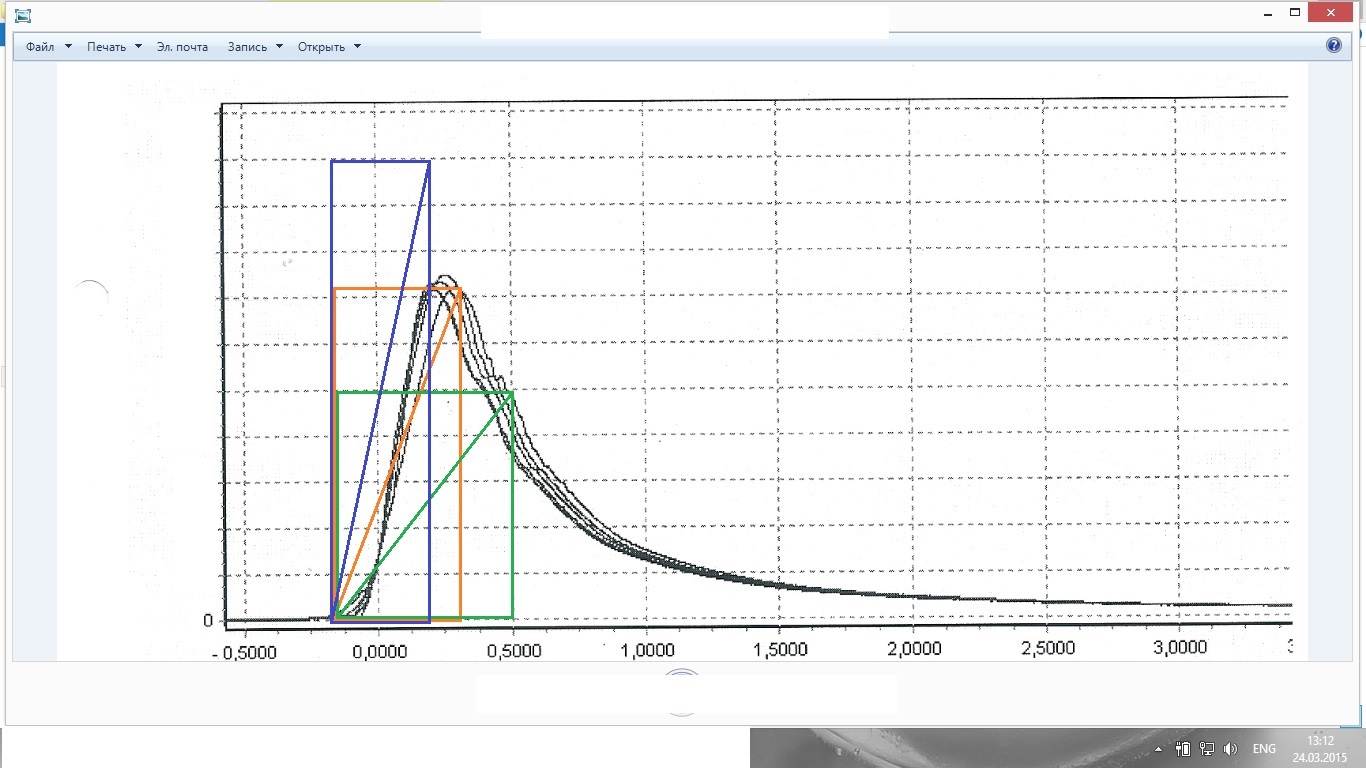
Task: Open the clock showing 13:12
Action: coord(1320,748)
